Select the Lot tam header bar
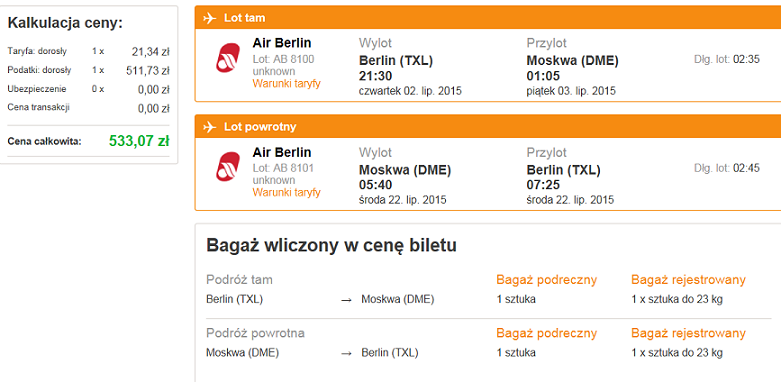Screen dimensions: 781x382 pos(488,18)
